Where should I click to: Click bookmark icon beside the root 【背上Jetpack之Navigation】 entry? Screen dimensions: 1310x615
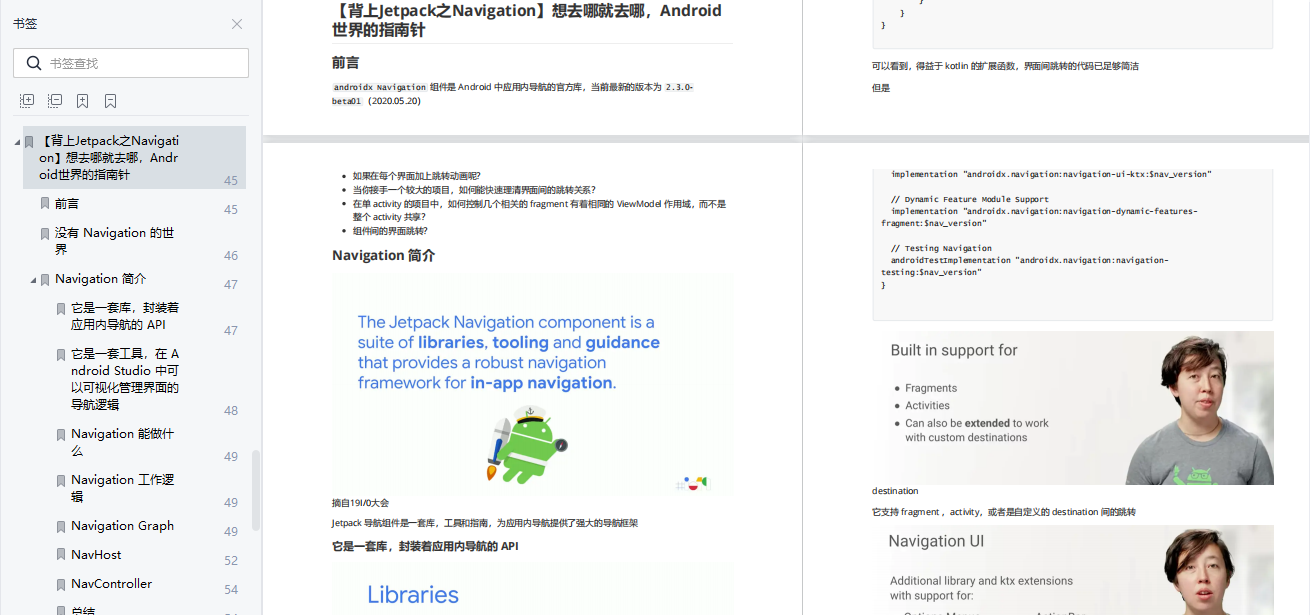point(29,142)
